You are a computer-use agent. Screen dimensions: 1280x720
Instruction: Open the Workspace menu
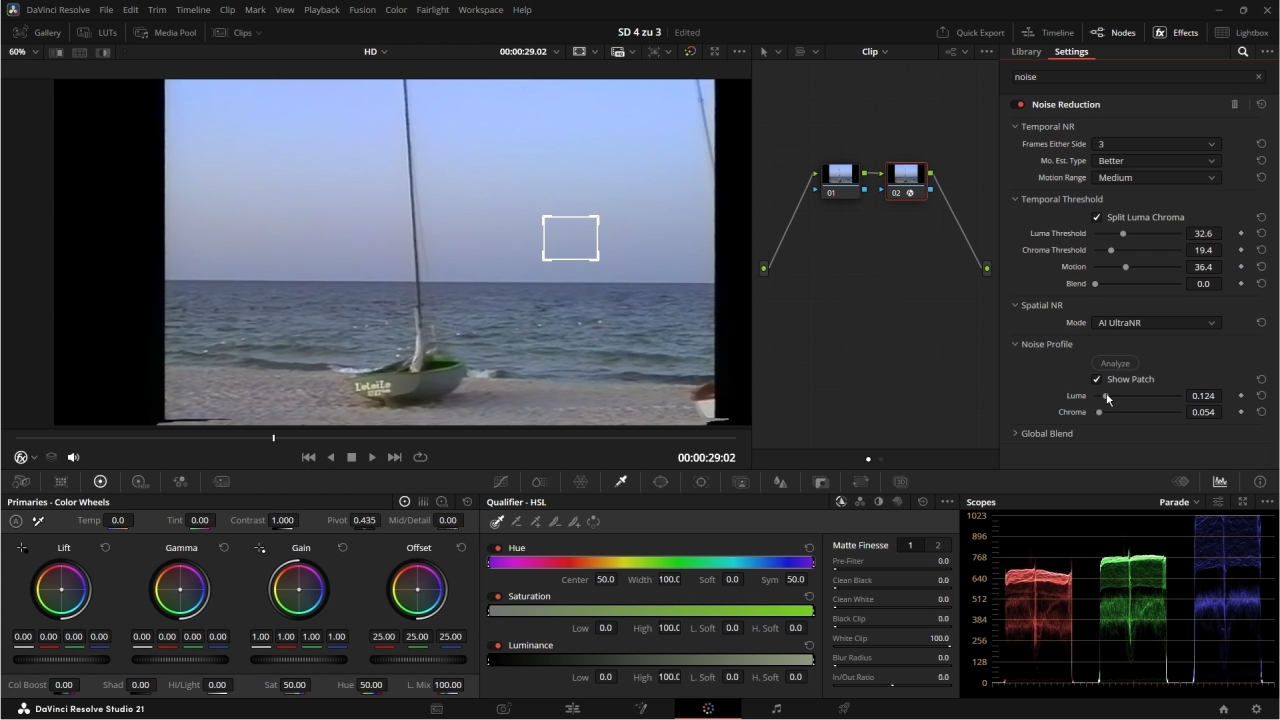480,10
